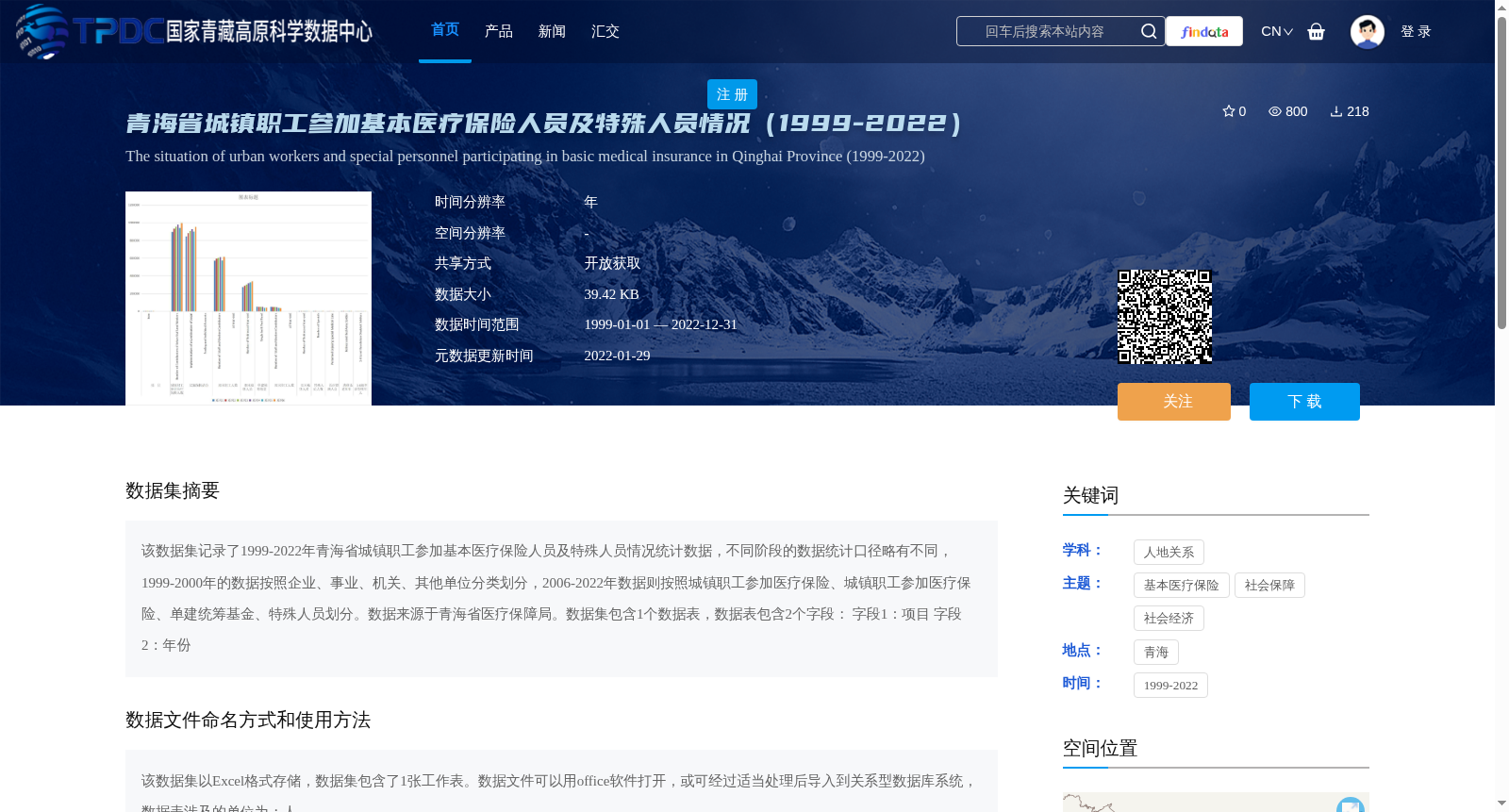Click the user avatar icon

1367,31
